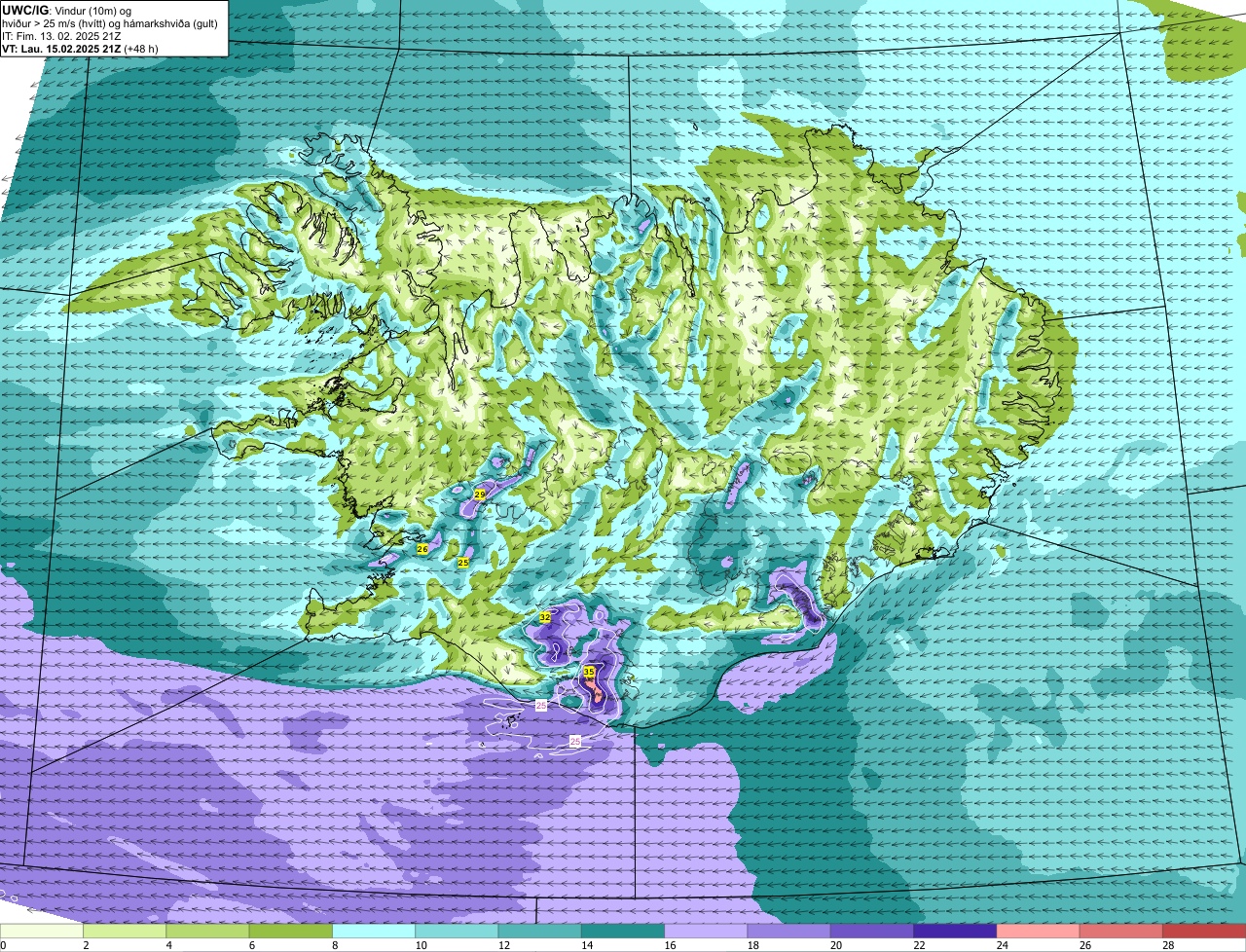The image size is (1246, 952).
Task: Click the 'UWC/IG: Vindur (10m) og' title text
Action: (x=66, y=11)
